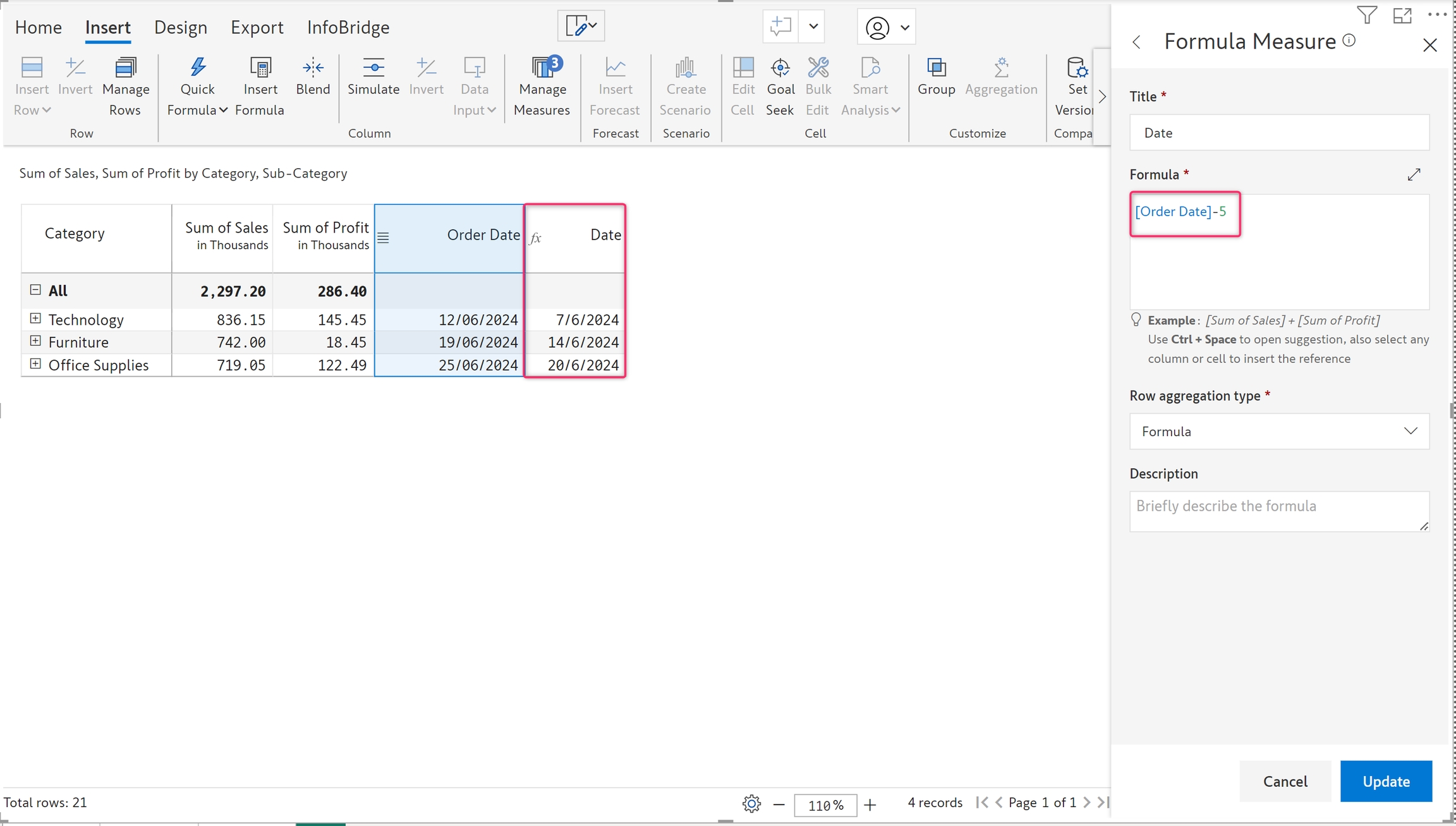This screenshot has height=826, width=1456.
Task: Click the Update button
Action: (x=1385, y=781)
